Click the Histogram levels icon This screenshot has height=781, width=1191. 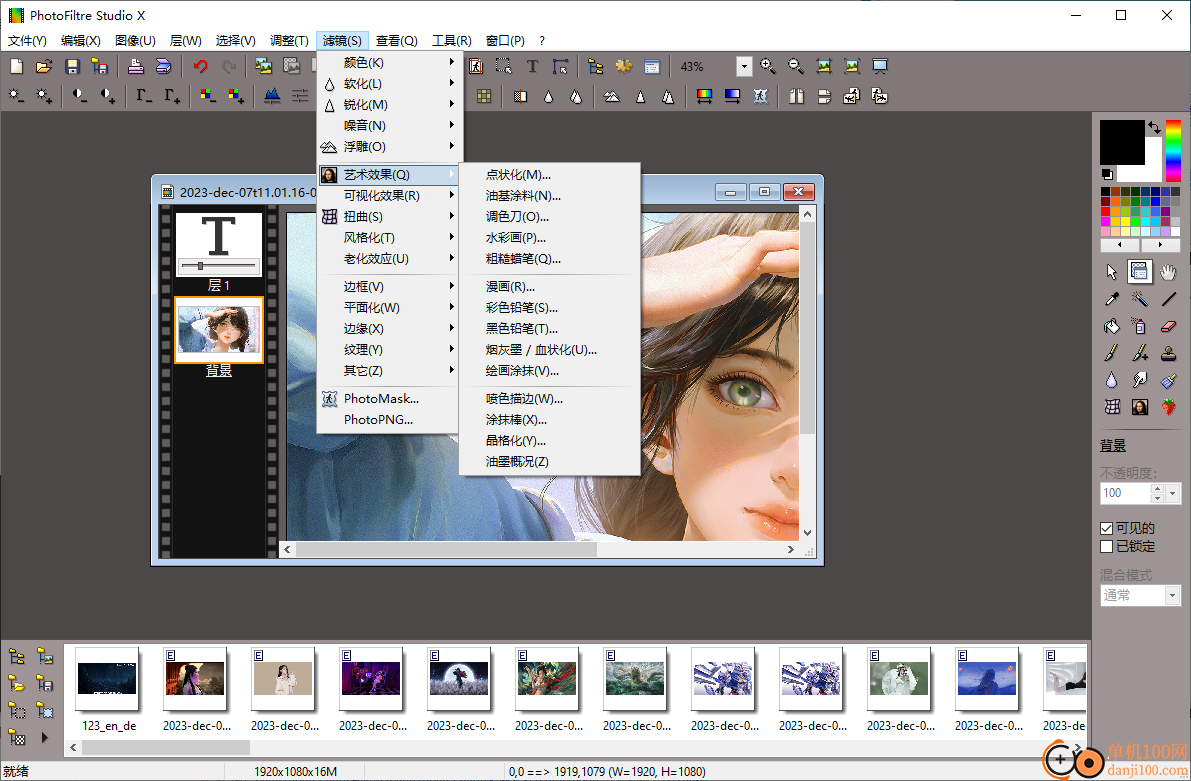pyautogui.click(x=272, y=96)
